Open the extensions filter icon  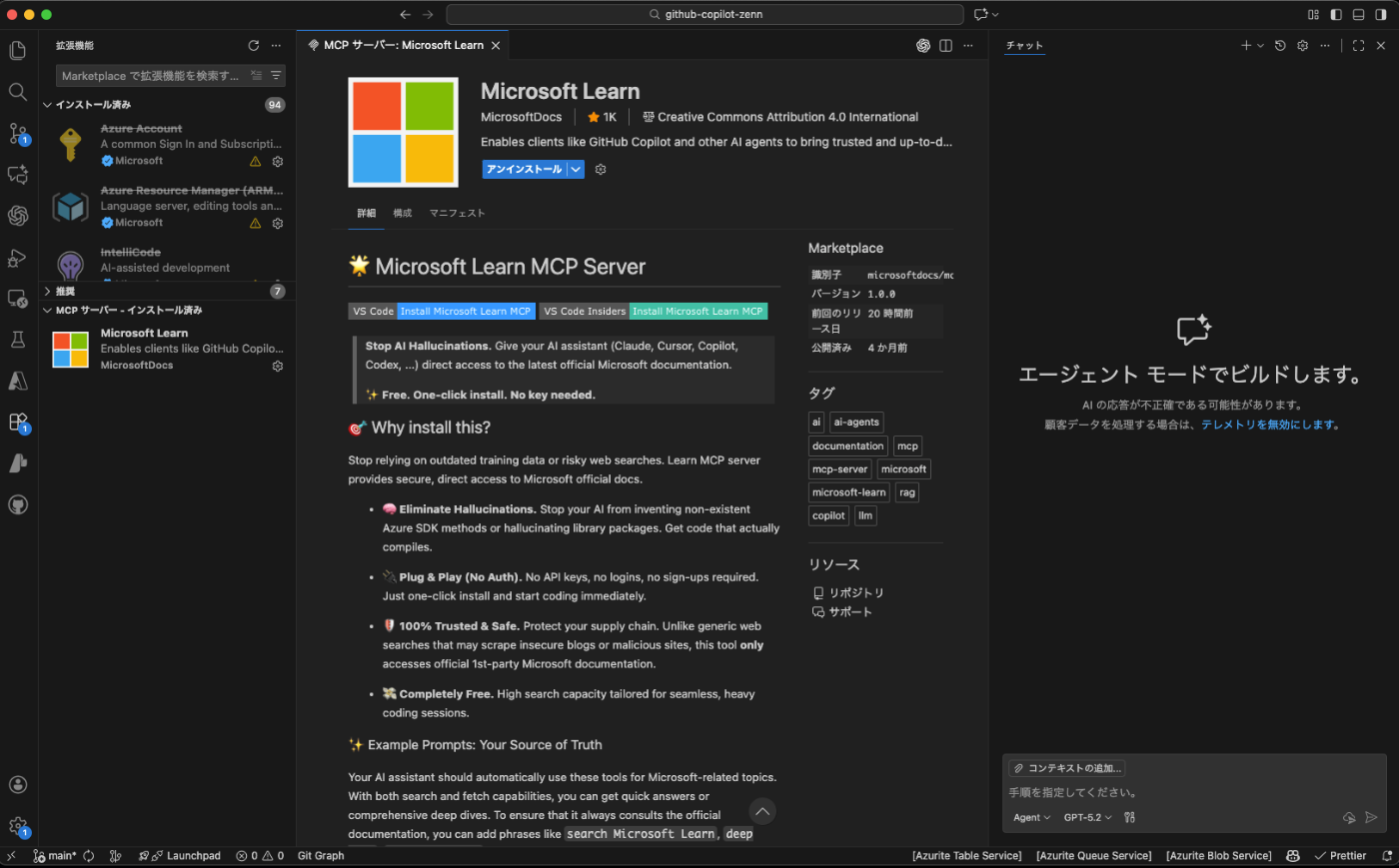276,76
